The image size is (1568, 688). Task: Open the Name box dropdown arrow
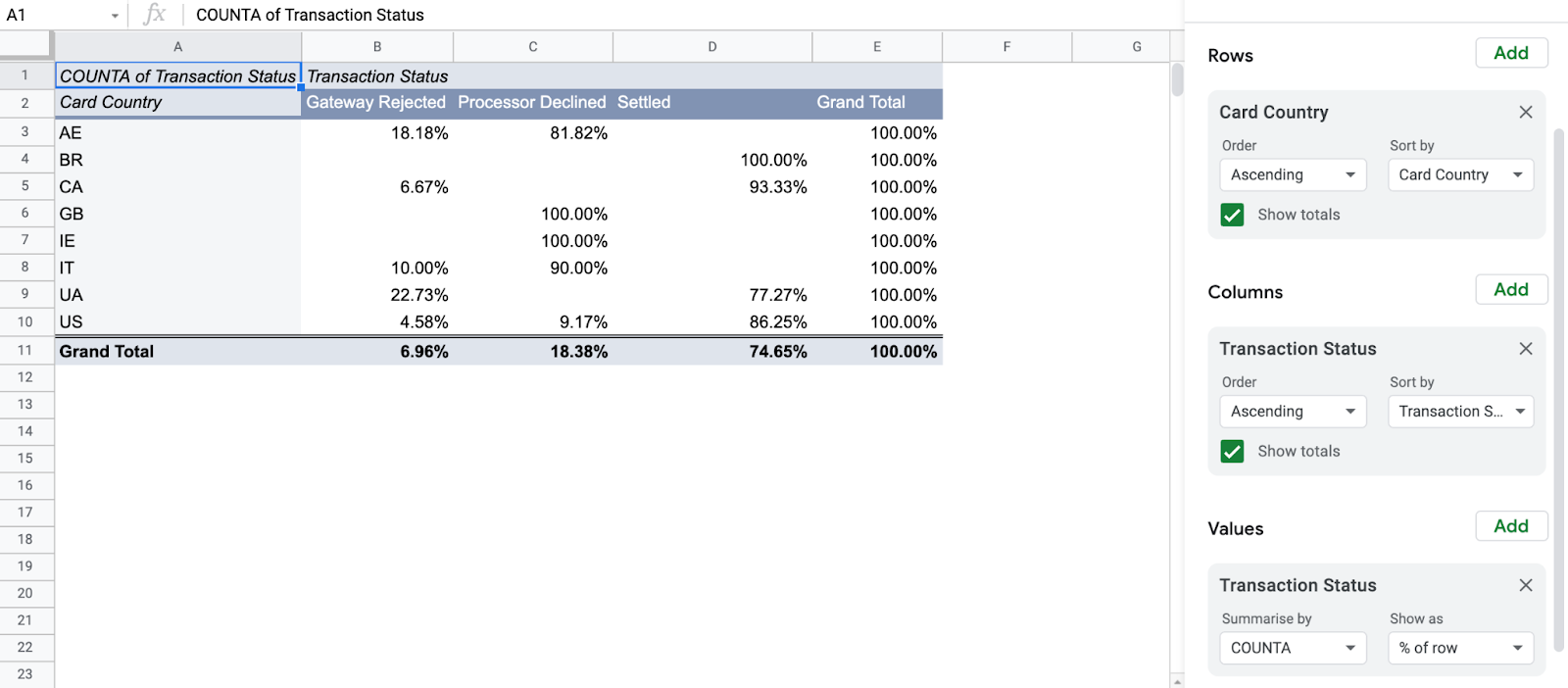(115, 16)
